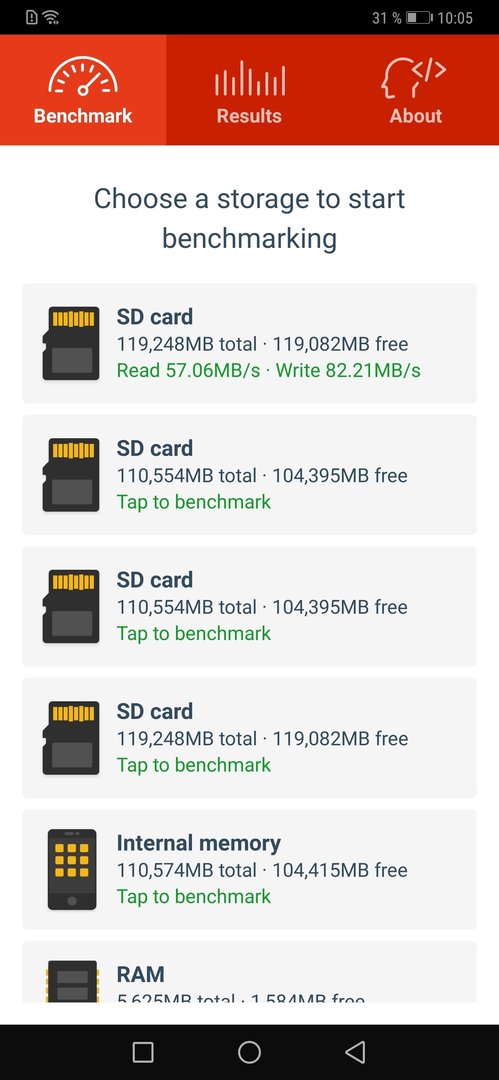Open the Benchmark tab speedometer icon

pos(83,76)
